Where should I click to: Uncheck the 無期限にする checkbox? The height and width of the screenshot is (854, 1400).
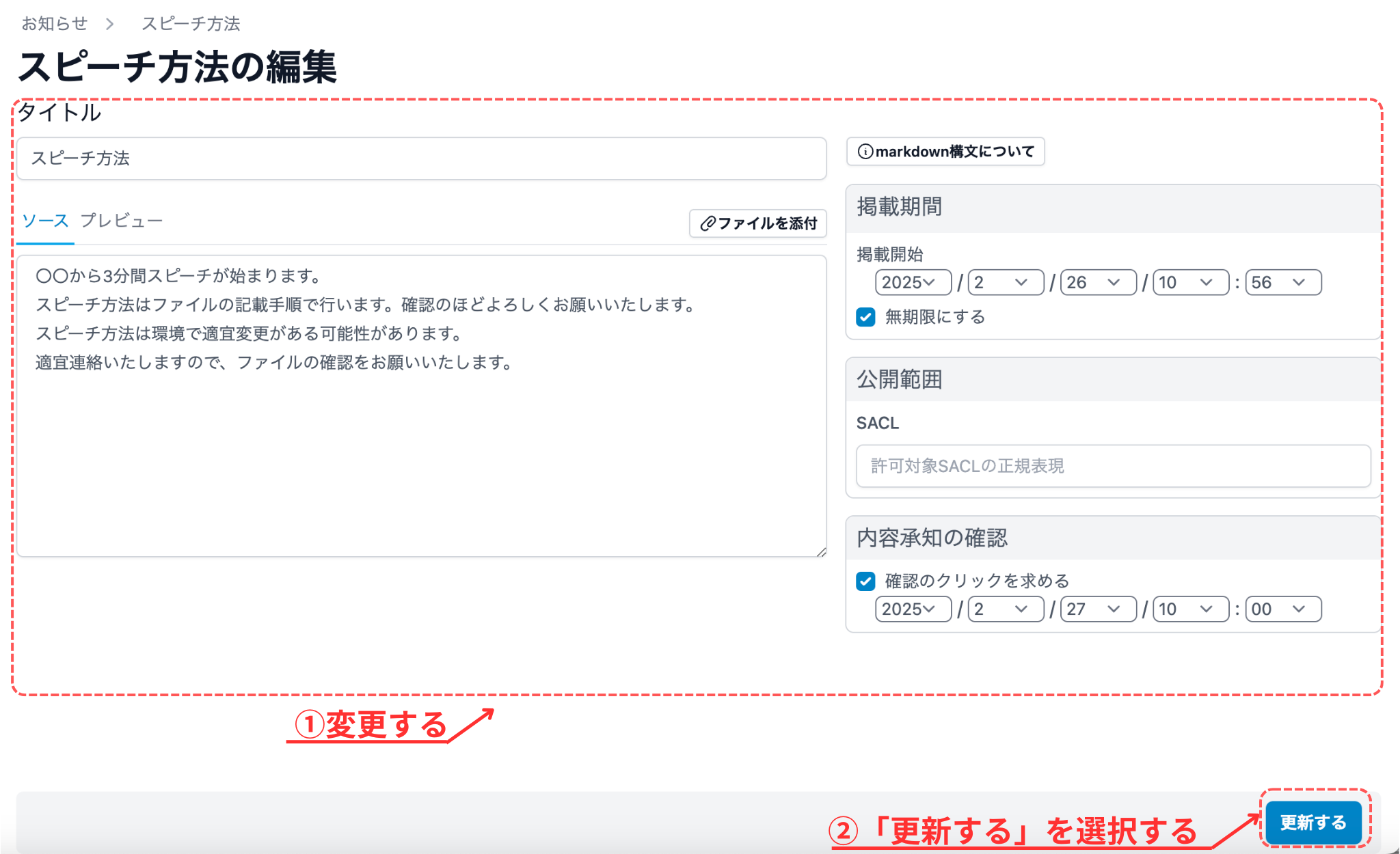[865, 316]
